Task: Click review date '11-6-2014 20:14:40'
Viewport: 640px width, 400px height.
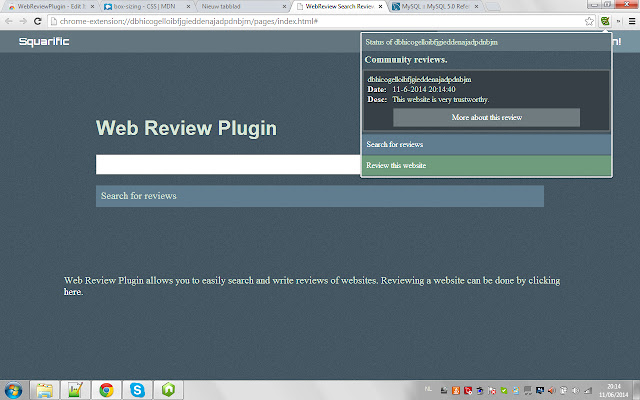Action: click(x=424, y=89)
